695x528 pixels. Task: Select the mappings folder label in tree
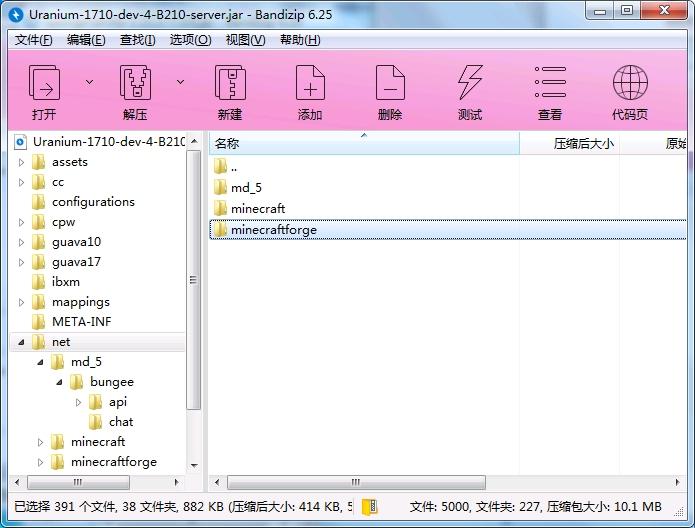(81, 302)
